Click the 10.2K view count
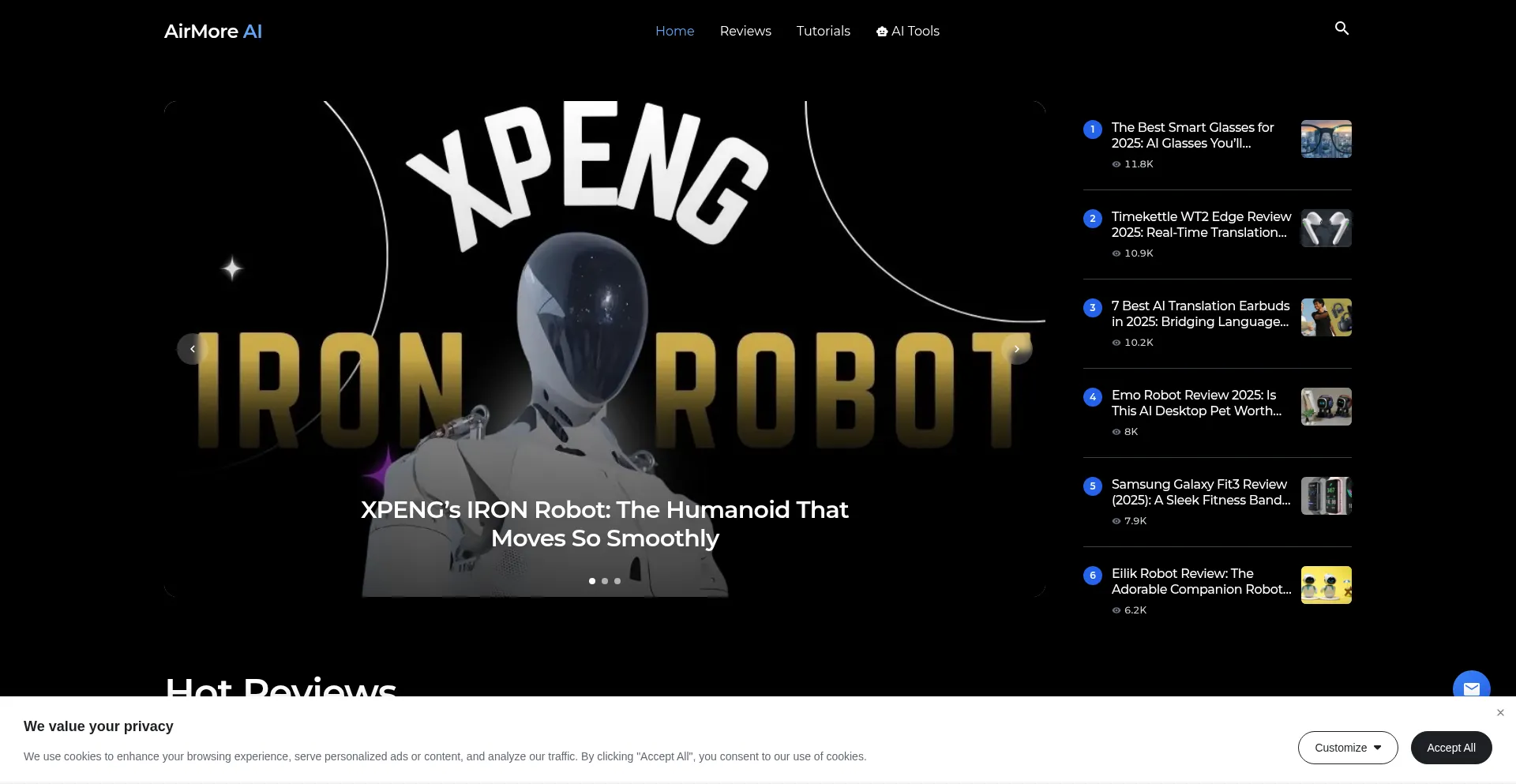This screenshot has width=1516, height=784. click(x=1133, y=343)
